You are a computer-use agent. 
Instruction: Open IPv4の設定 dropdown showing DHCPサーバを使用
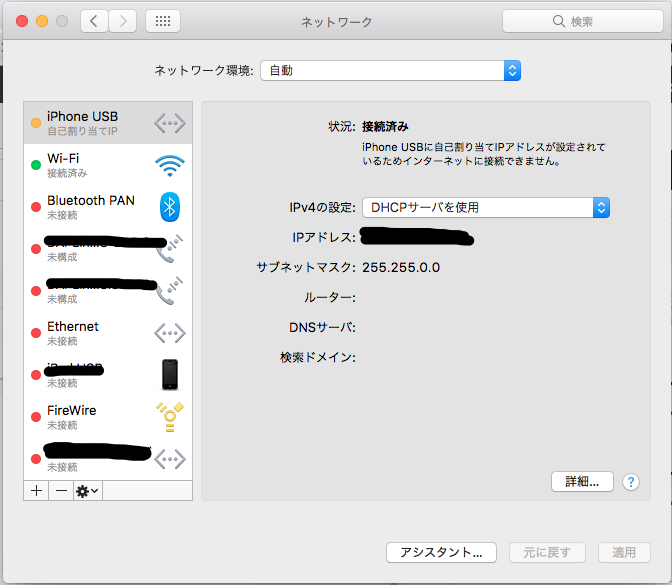[x=486, y=207]
